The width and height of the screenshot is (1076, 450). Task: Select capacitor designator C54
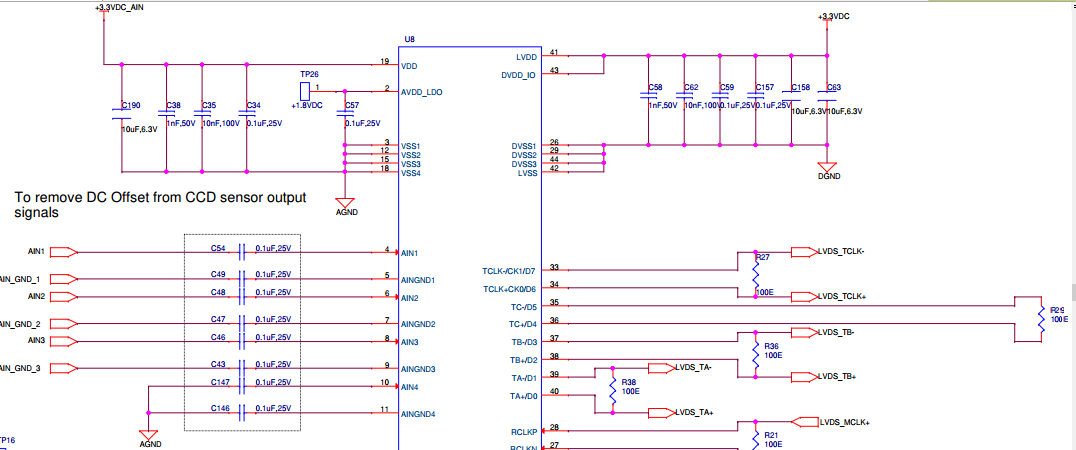218,247
